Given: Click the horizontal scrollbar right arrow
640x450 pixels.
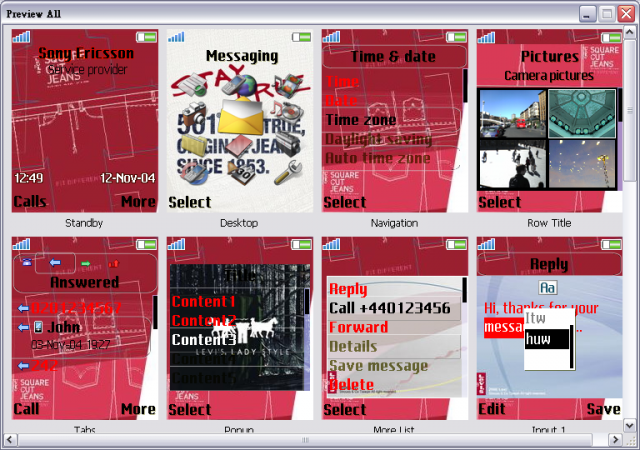Looking at the screenshot, I should pyautogui.click(x=615, y=440).
